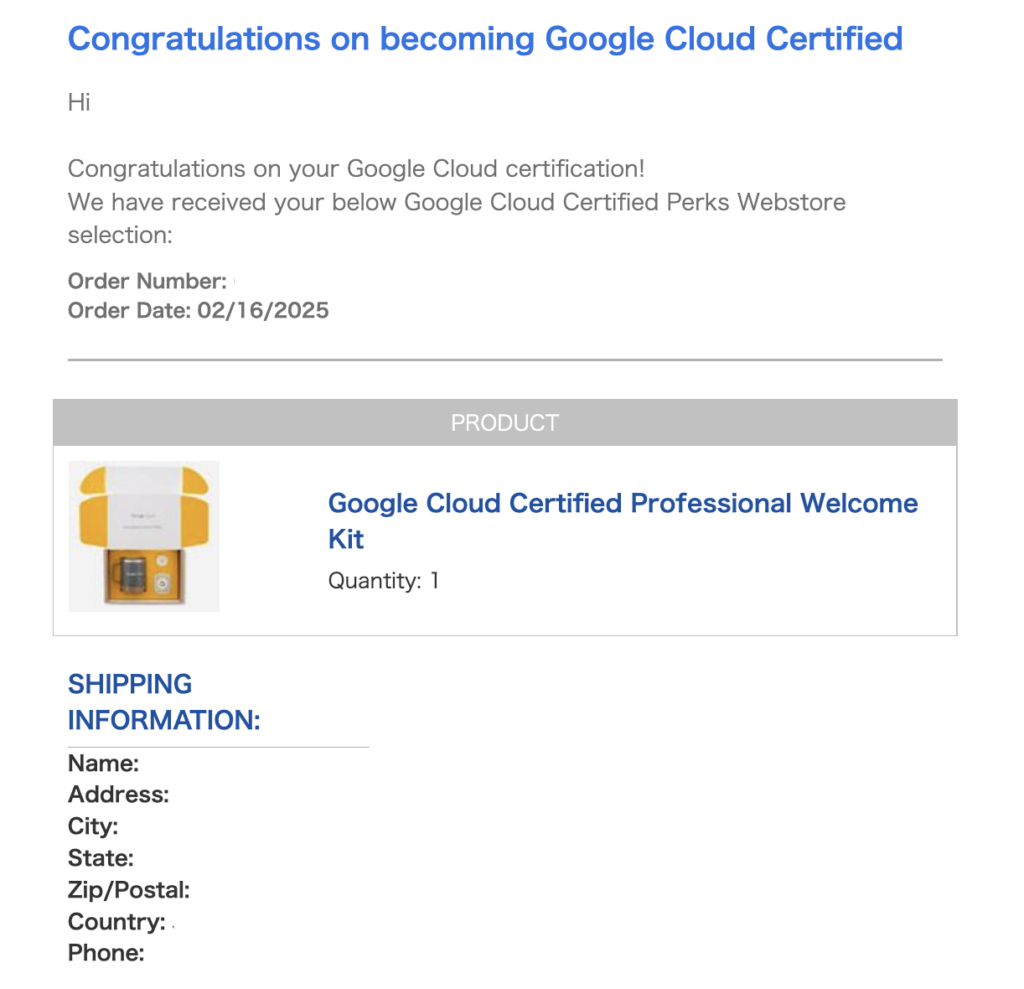Click the City field label

93,826
